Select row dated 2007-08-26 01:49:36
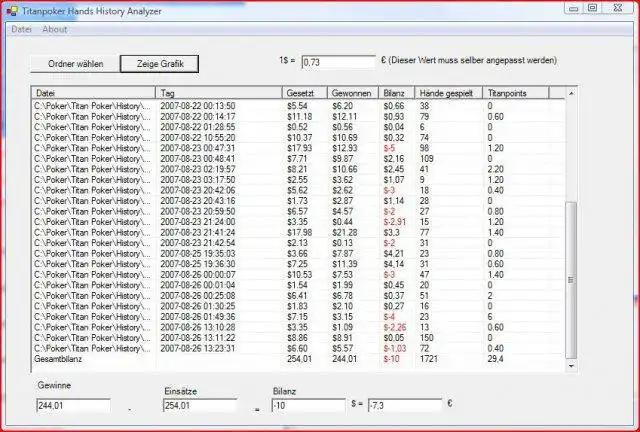This screenshot has height=432, width=640. coord(299,317)
